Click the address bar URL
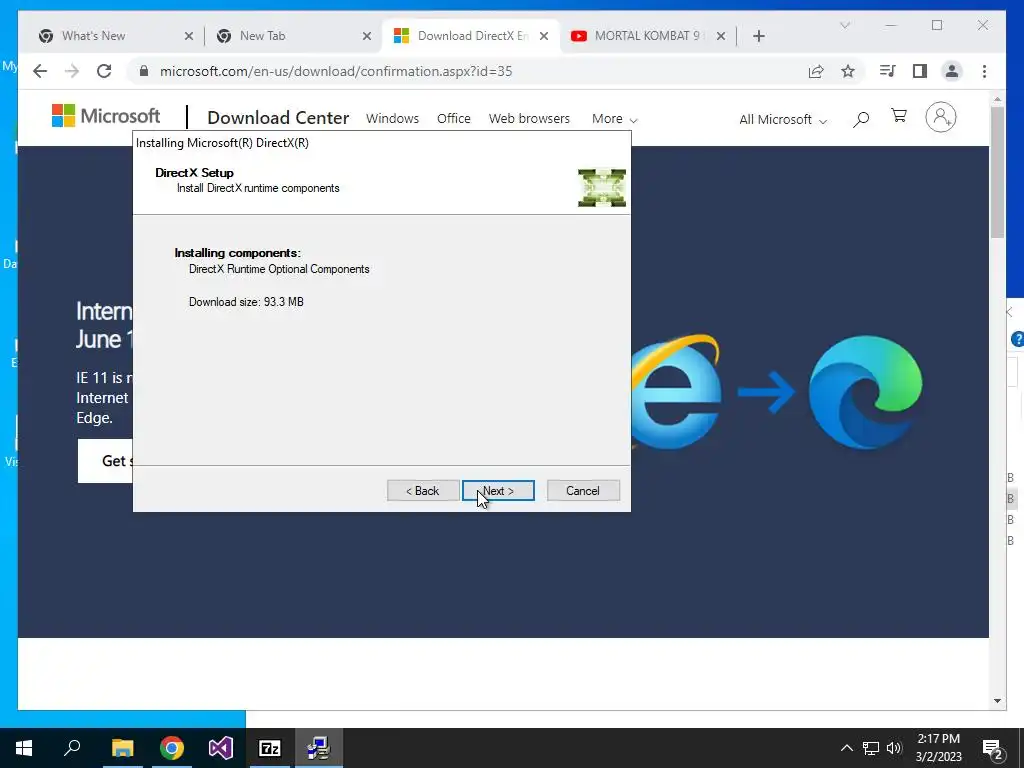1024x768 pixels. tap(336, 71)
